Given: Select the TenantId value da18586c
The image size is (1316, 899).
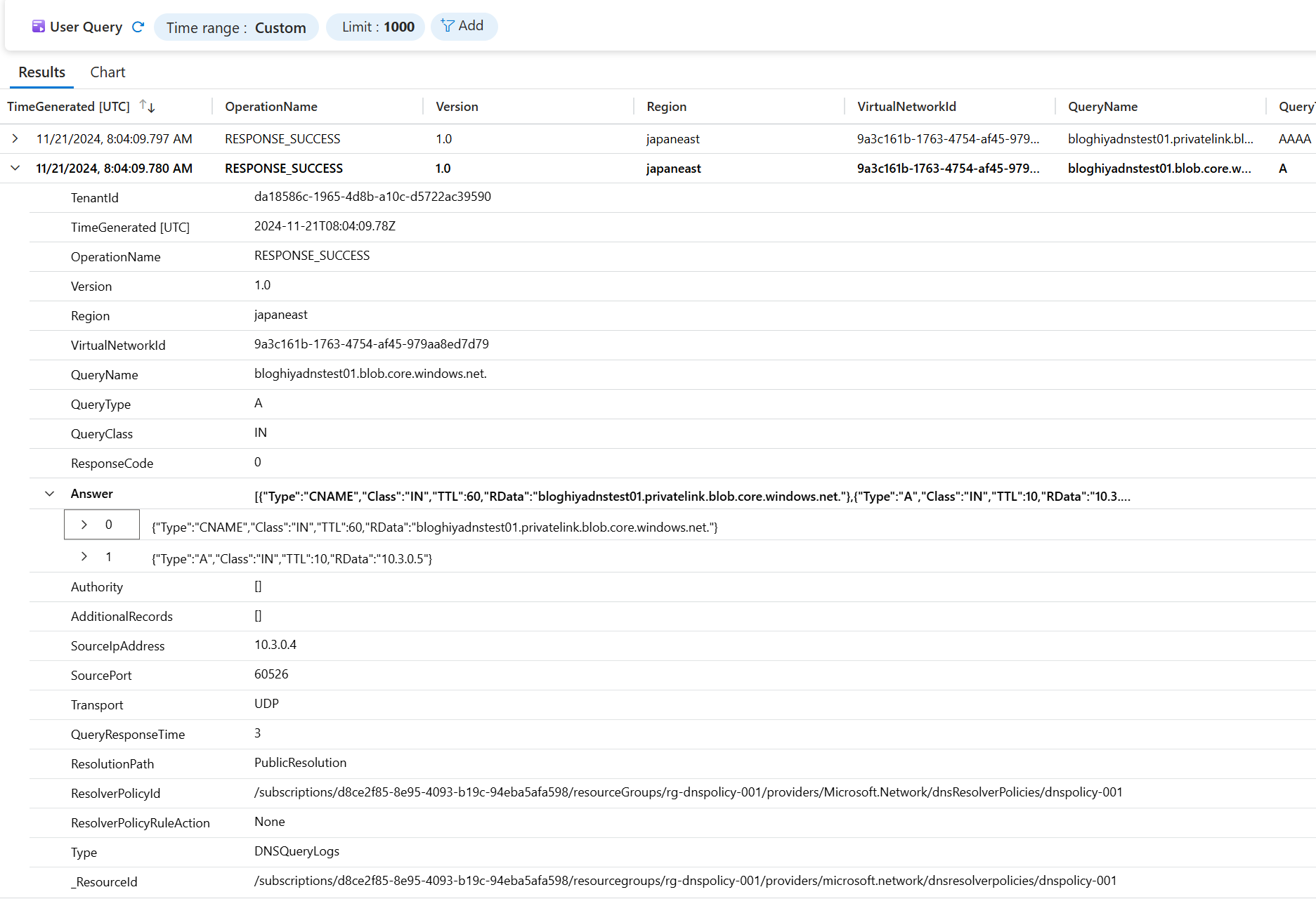Looking at the screenshot, I should point(372,197).
